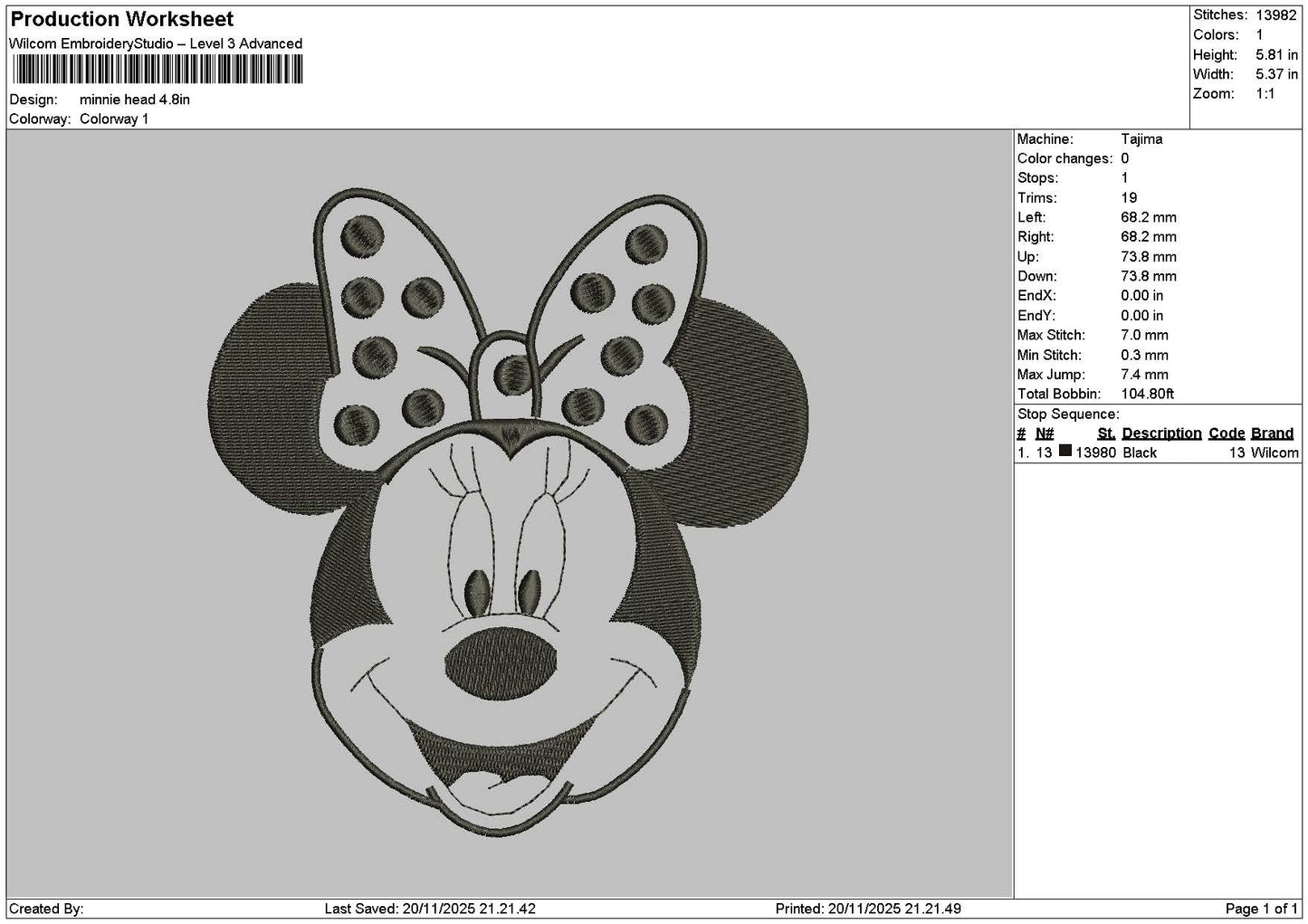Viewport: 1308px width, 924px height.
Task: Select the Stitches value '13982'
Action: (1275, 15)
